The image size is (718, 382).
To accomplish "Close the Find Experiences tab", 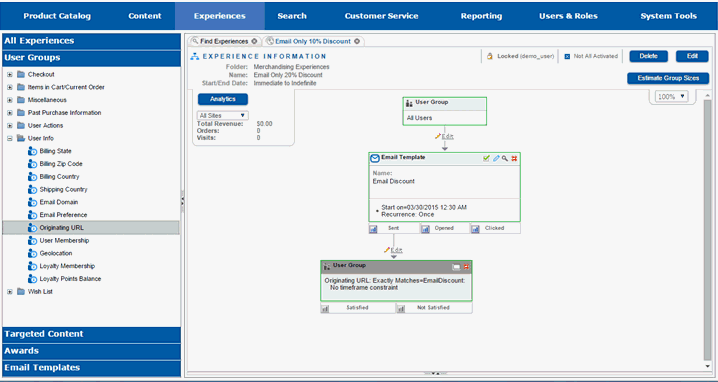I will point(254,41).
